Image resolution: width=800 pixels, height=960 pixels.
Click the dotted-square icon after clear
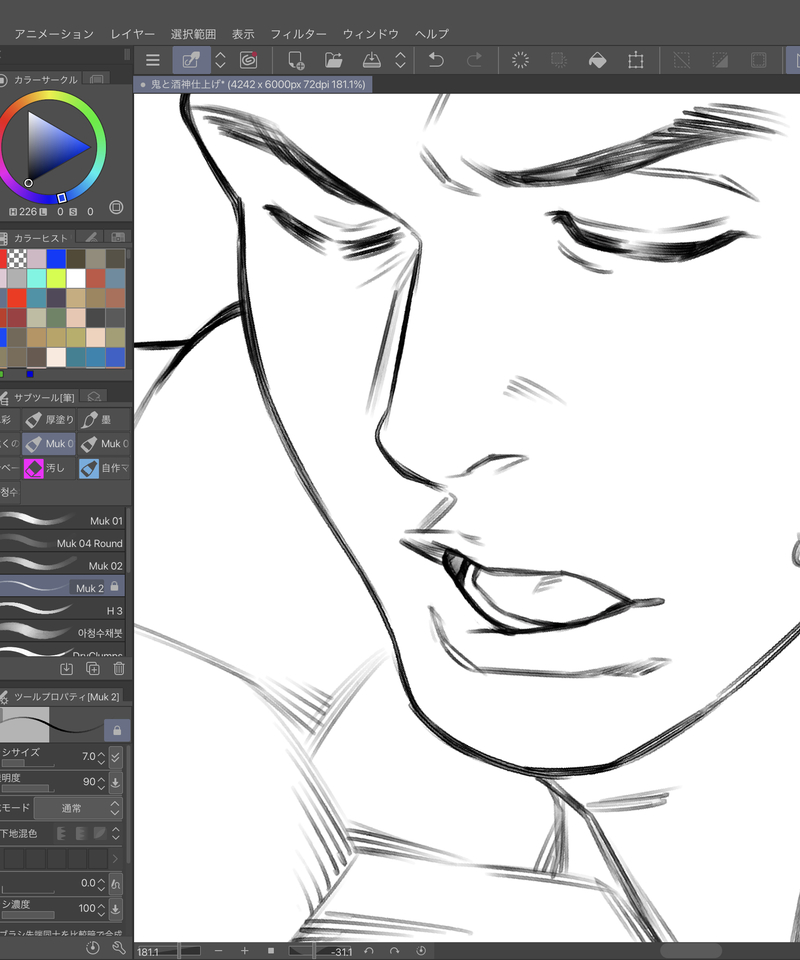point(559,60)
